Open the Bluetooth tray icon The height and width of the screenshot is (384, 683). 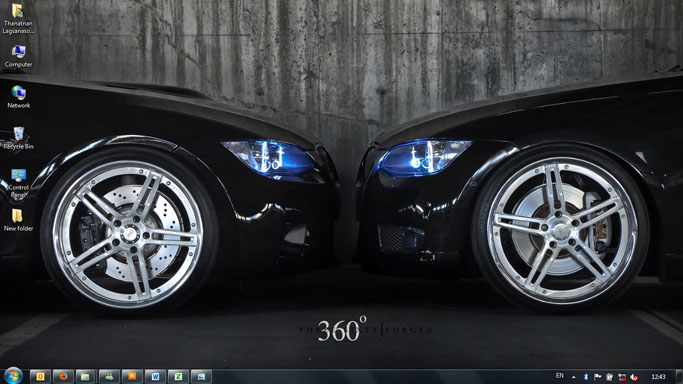point(586,377)
